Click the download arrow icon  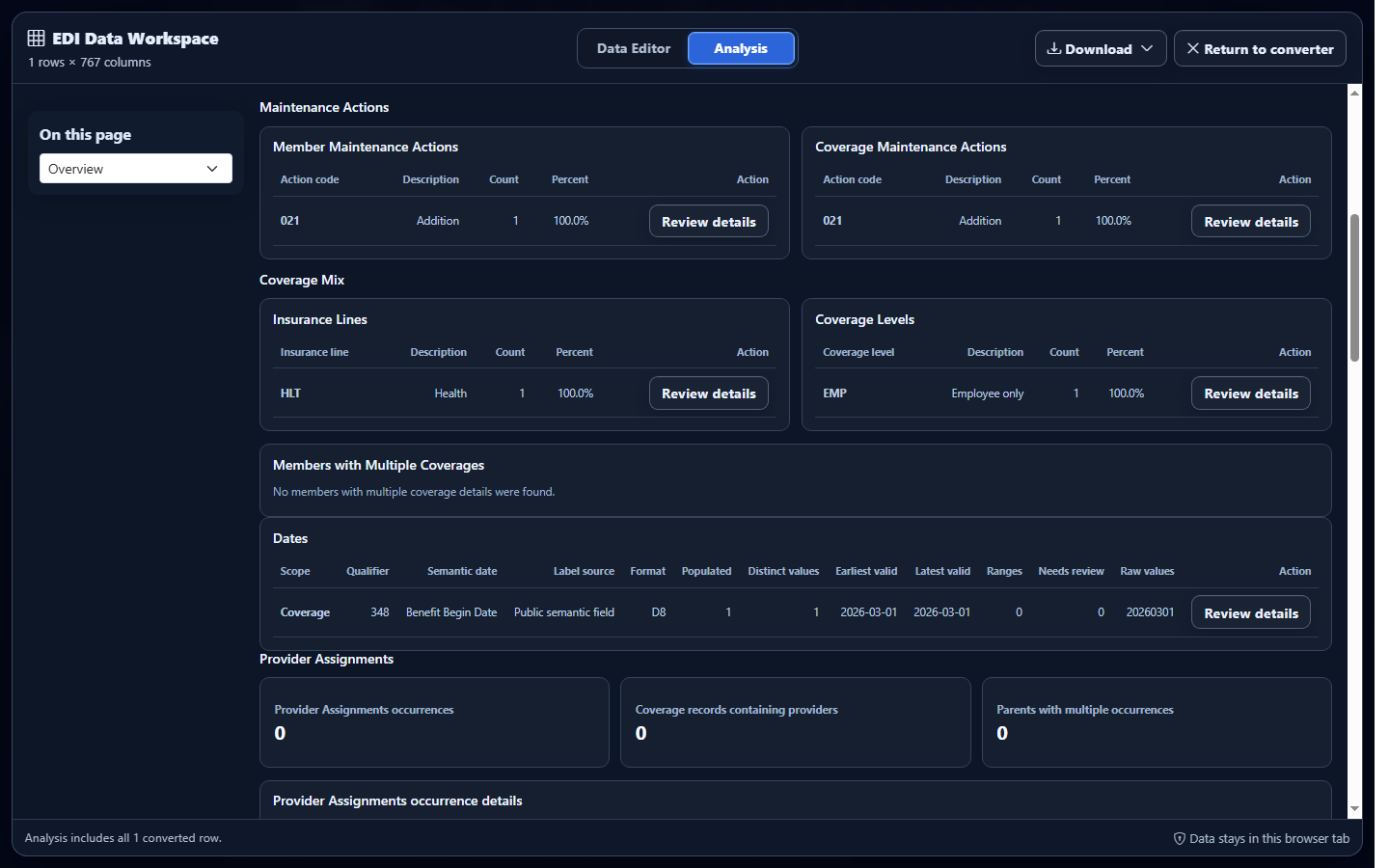click(1054, 48)
